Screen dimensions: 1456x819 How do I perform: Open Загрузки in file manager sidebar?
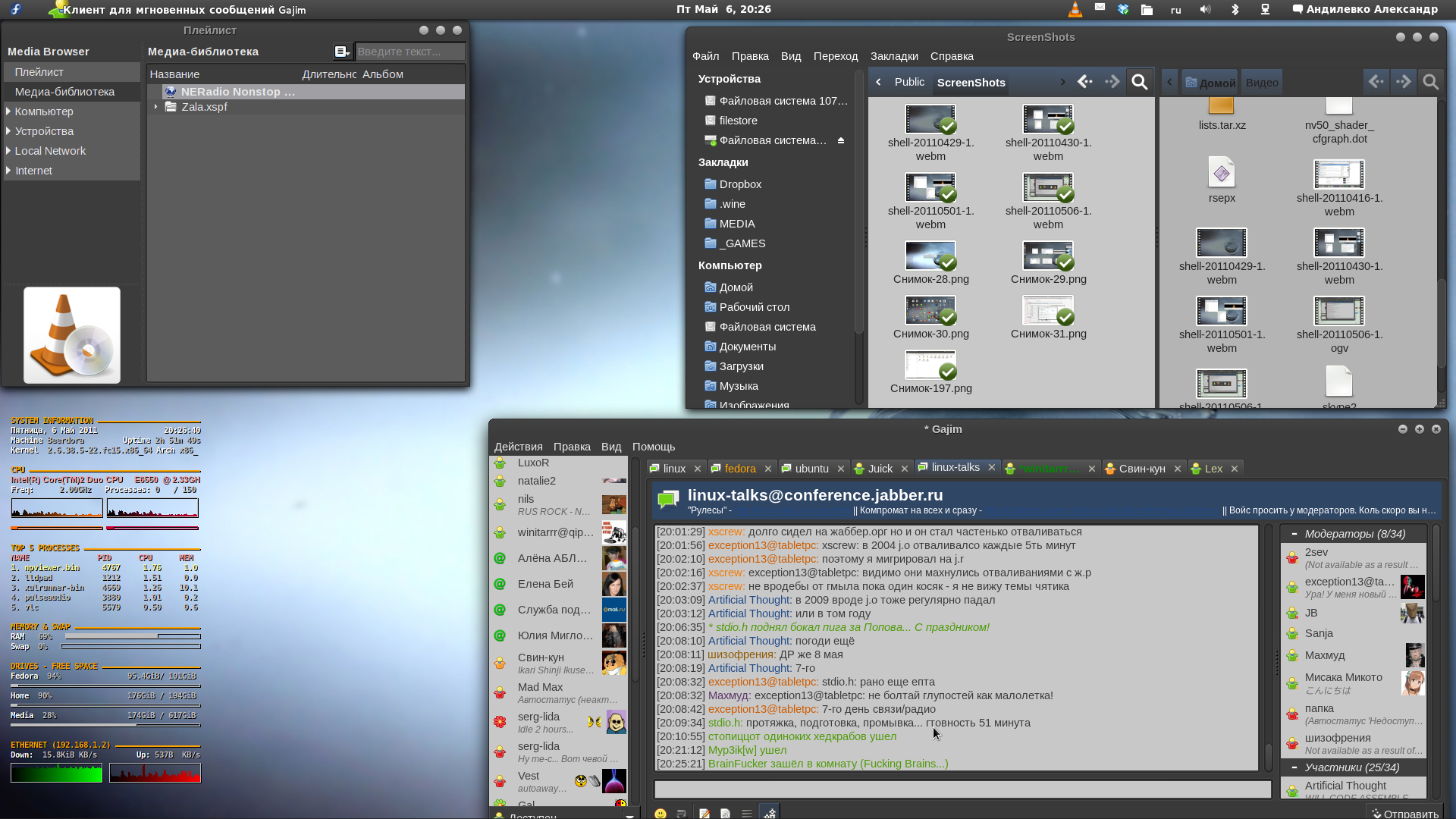click(741, 366)
